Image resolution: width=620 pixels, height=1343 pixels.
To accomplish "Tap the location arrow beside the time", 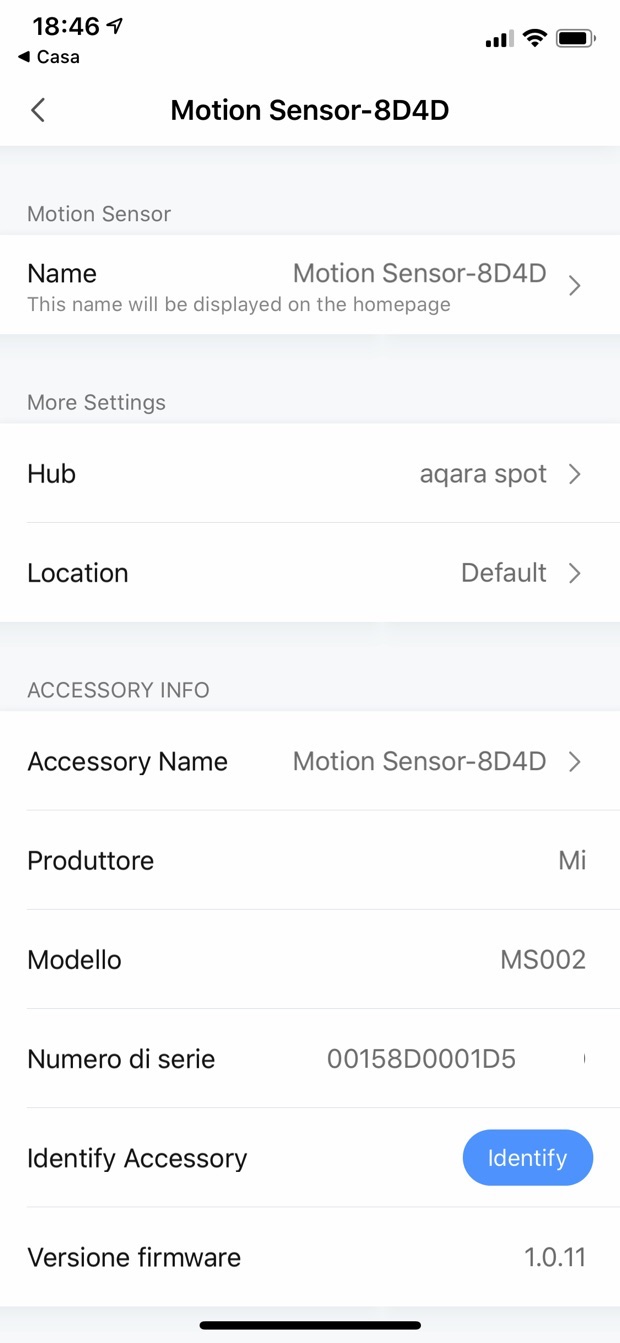I will (x=116, y=27).
